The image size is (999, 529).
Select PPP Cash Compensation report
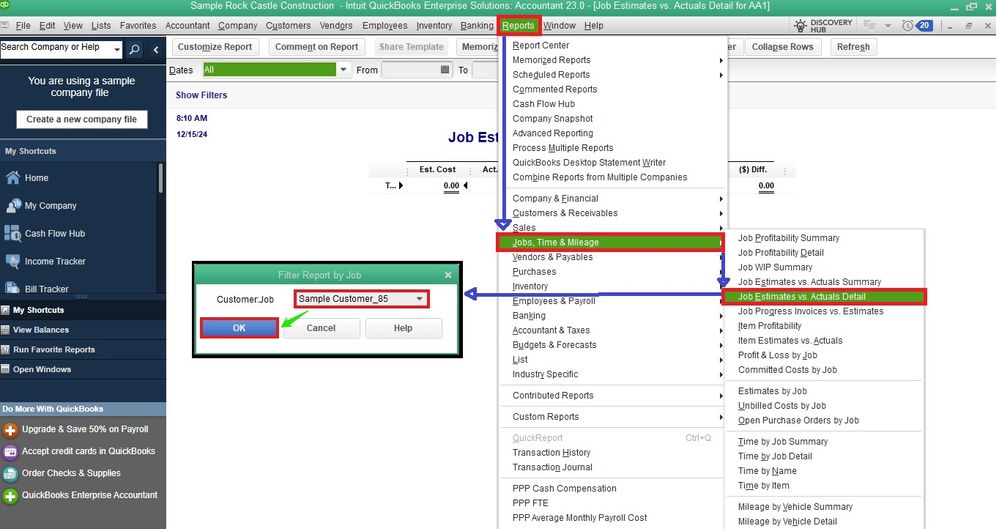click(x=564, y=488)
